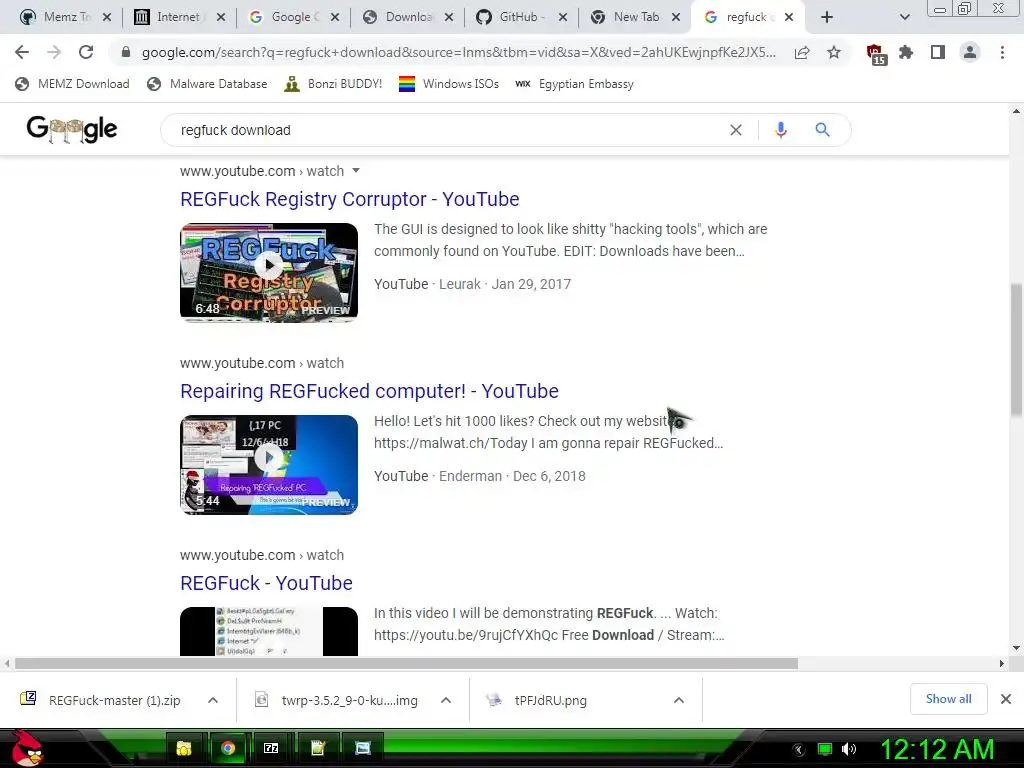
Task: Close the regfuck search tab
Action: tap(789, 17)
